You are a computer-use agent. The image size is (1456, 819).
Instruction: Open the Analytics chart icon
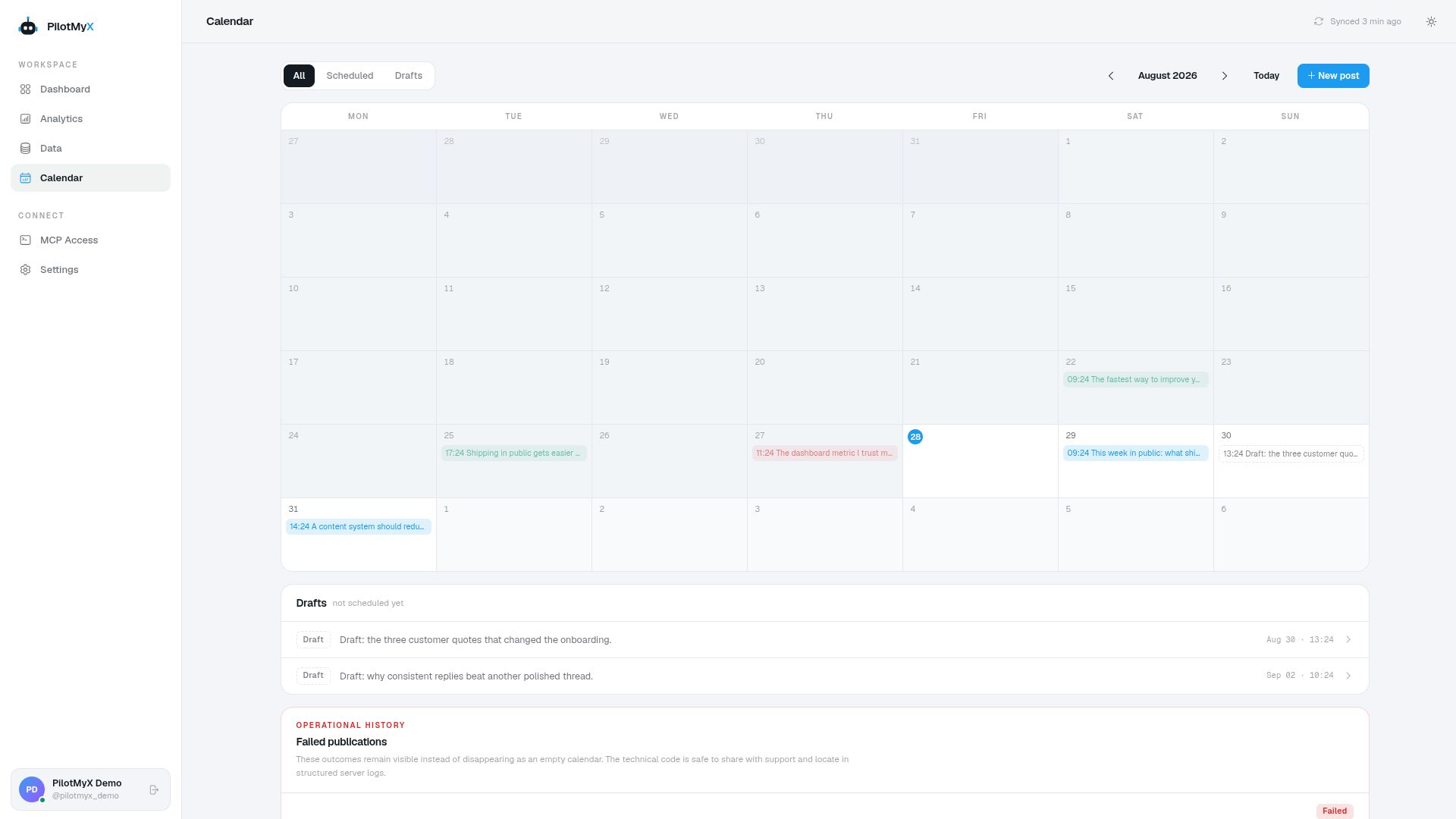(25, 119)
